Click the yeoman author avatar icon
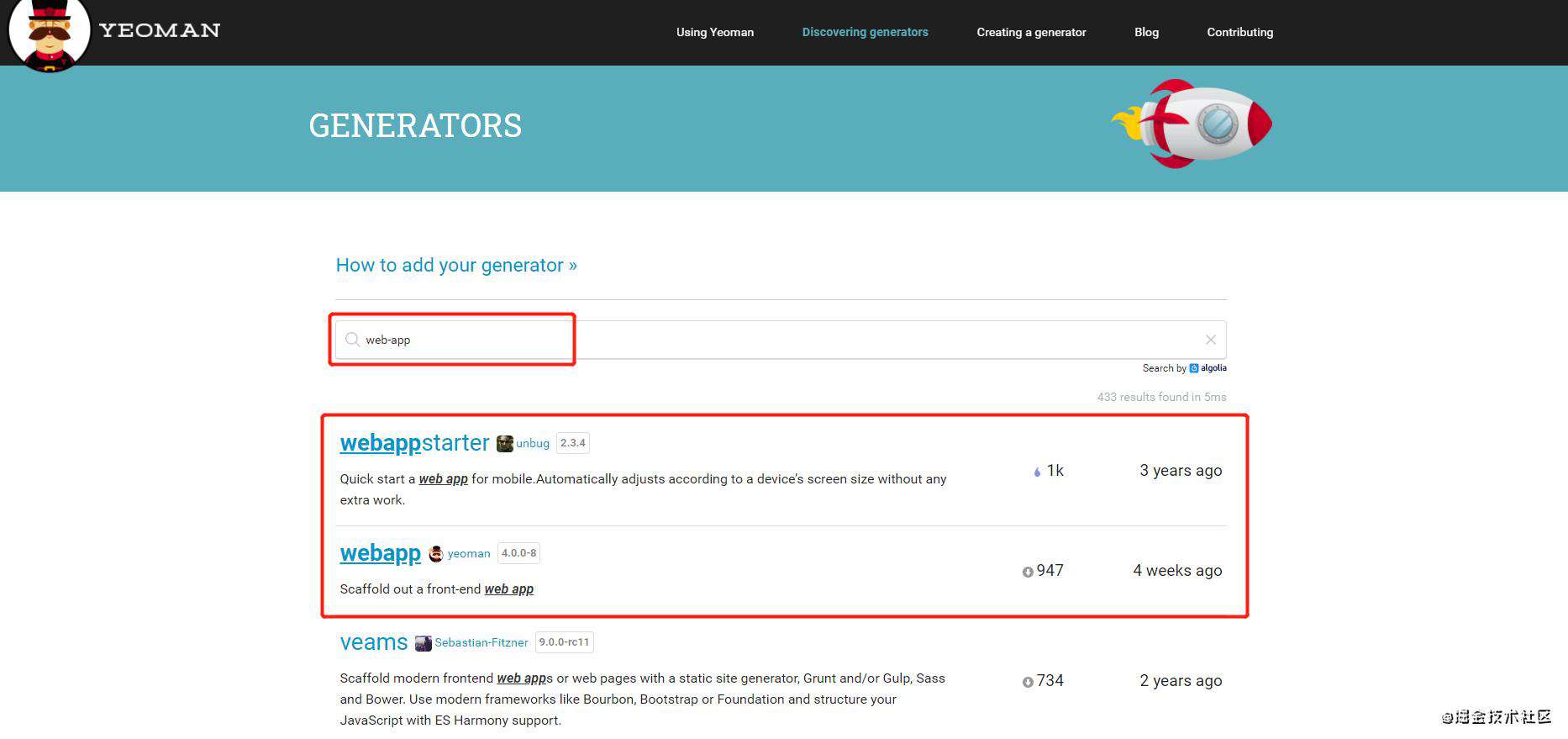This screenshot has width=1568, height=739. [435, 553]
